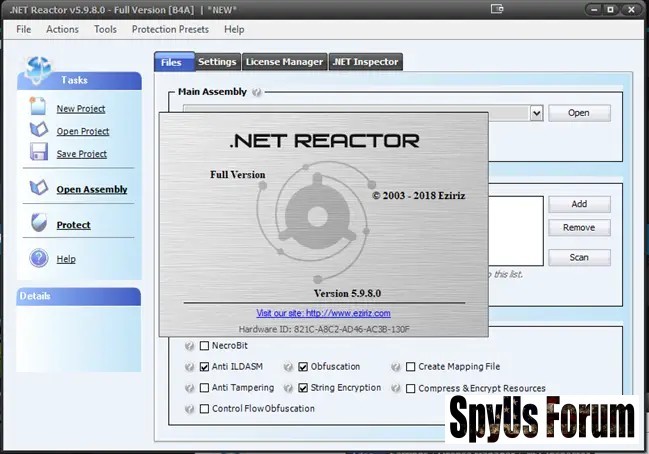Click the Open Project folder icon

[x=38, y=130]
